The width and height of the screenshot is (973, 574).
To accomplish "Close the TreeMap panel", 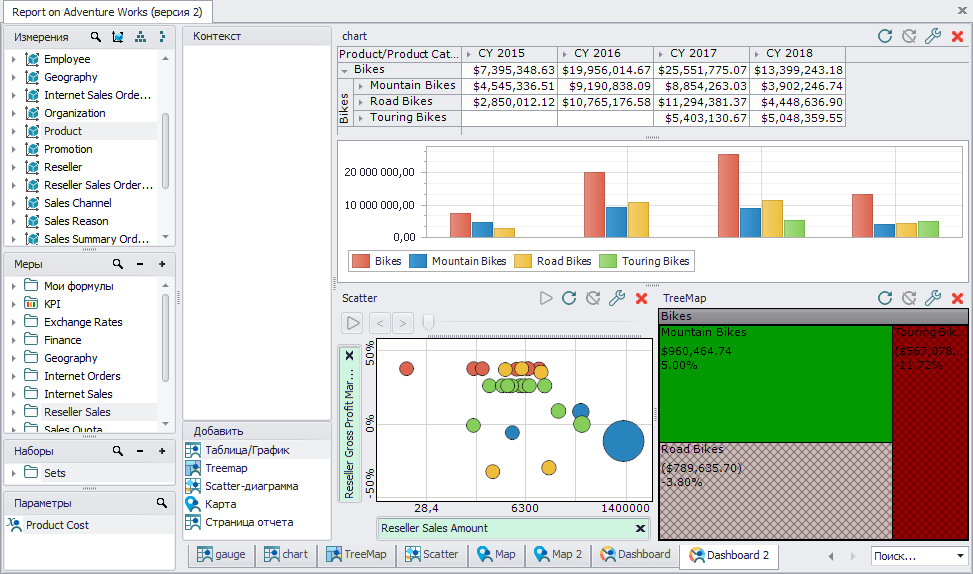I will [x=957, y=298].
